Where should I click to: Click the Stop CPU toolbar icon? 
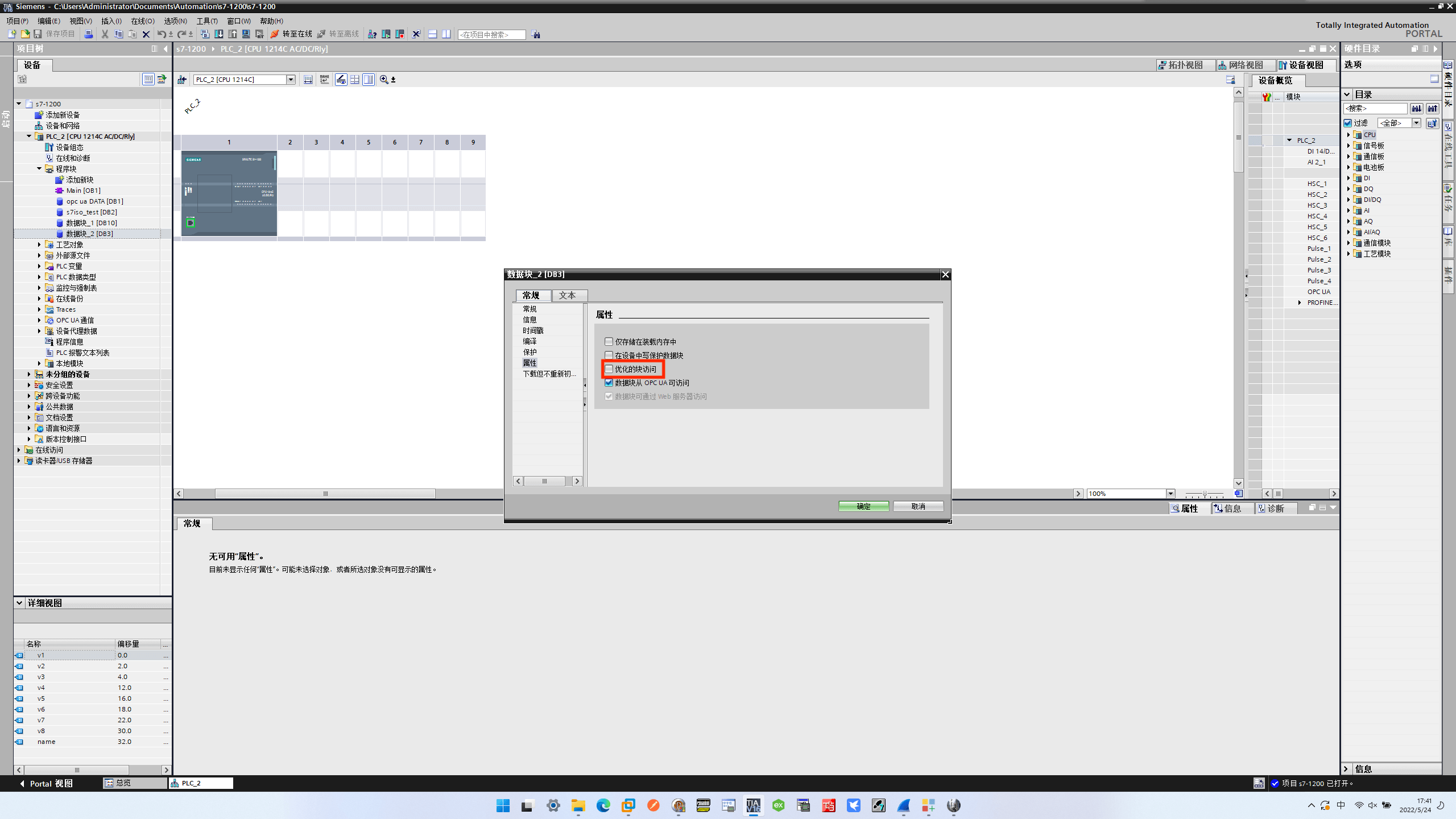pos(400,34)
